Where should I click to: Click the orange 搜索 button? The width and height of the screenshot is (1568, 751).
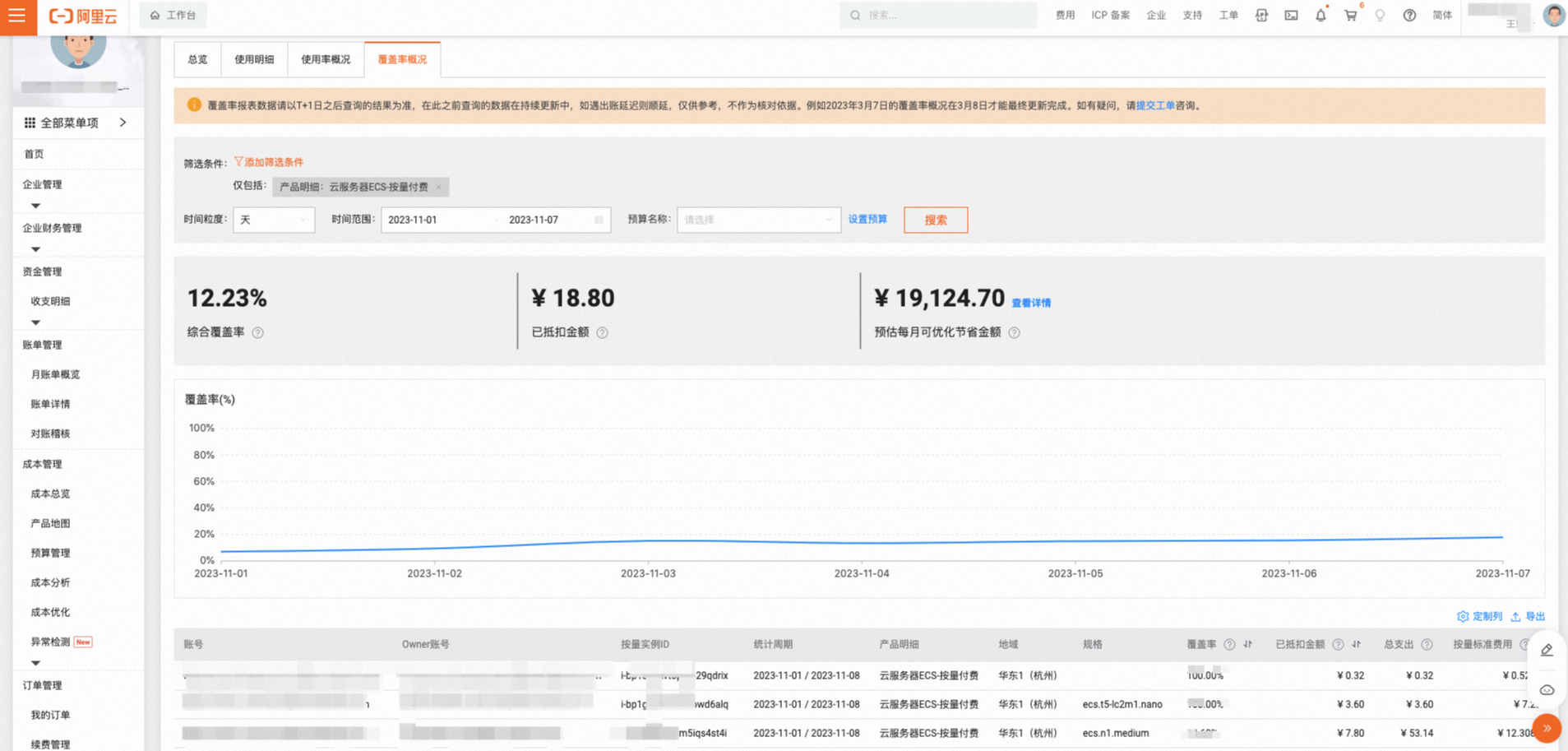936,220
